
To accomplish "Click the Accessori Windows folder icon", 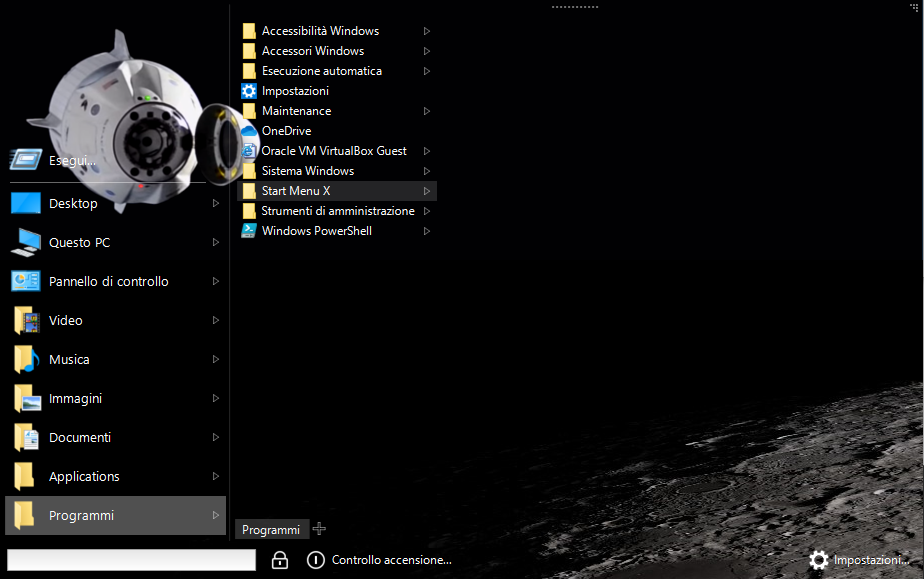I will click(x=249, y=51).
